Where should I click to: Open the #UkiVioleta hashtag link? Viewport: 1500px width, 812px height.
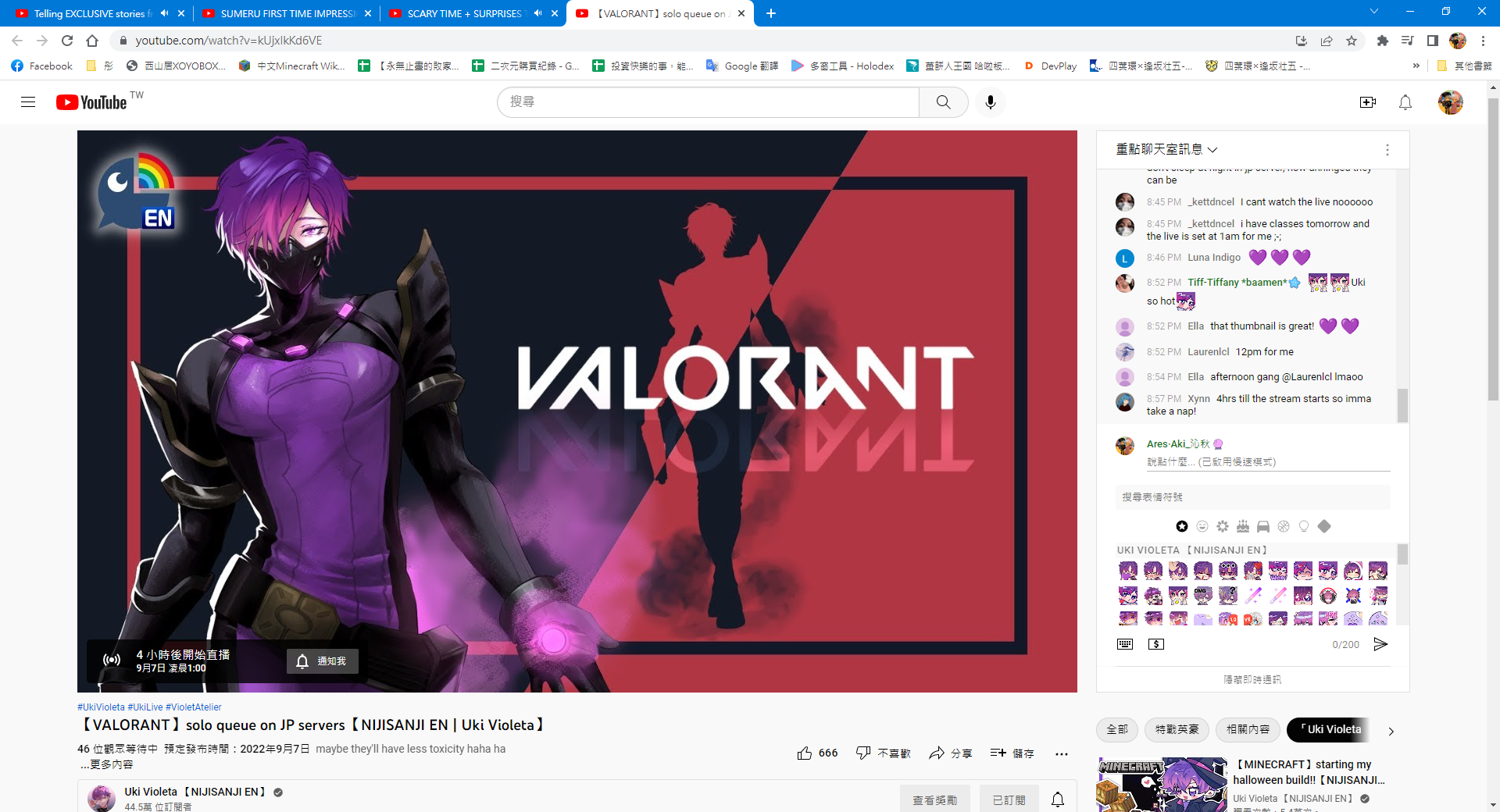coord(101,707)
